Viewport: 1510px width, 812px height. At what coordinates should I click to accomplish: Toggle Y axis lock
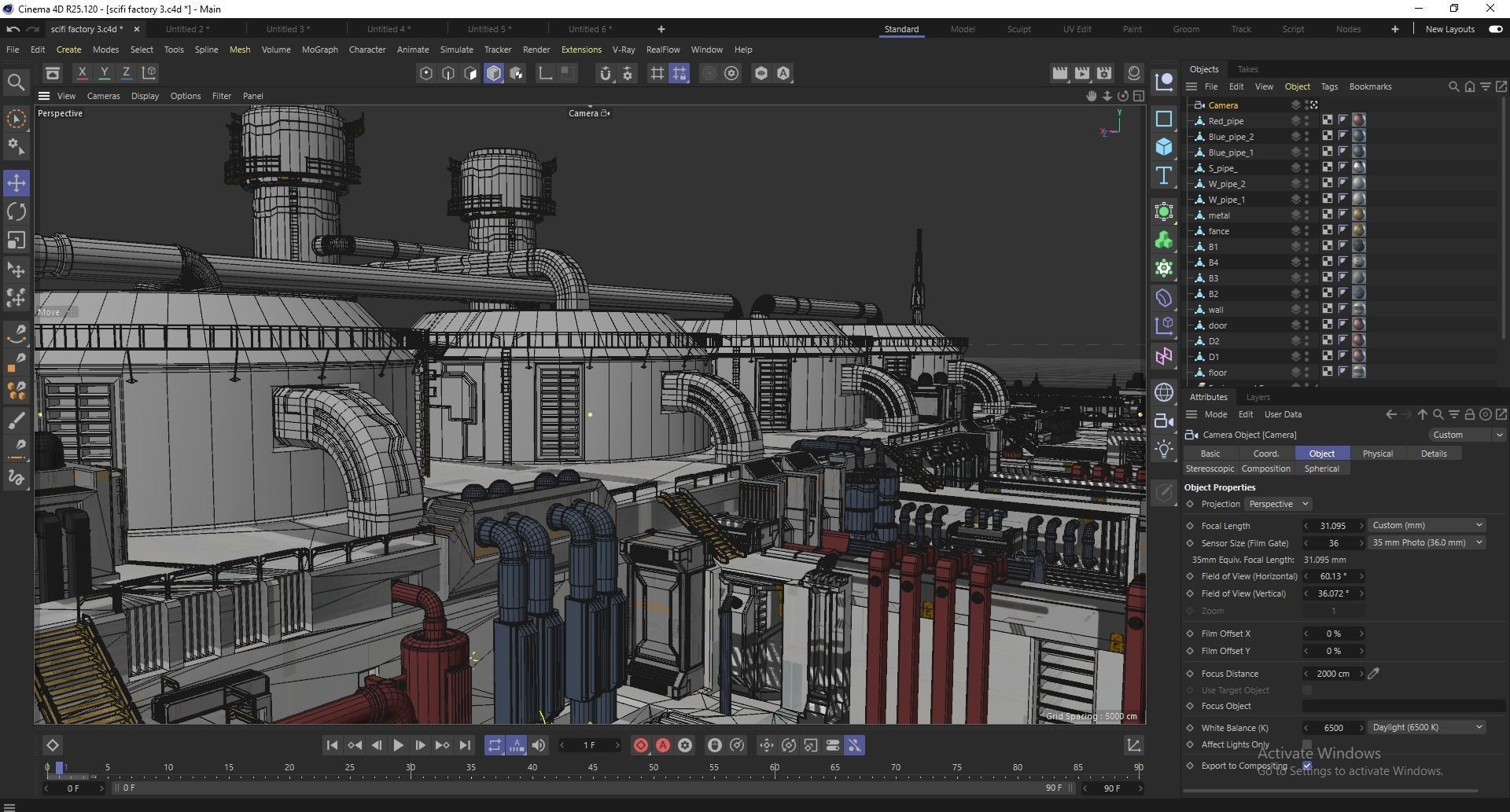[x=104, y=73]
